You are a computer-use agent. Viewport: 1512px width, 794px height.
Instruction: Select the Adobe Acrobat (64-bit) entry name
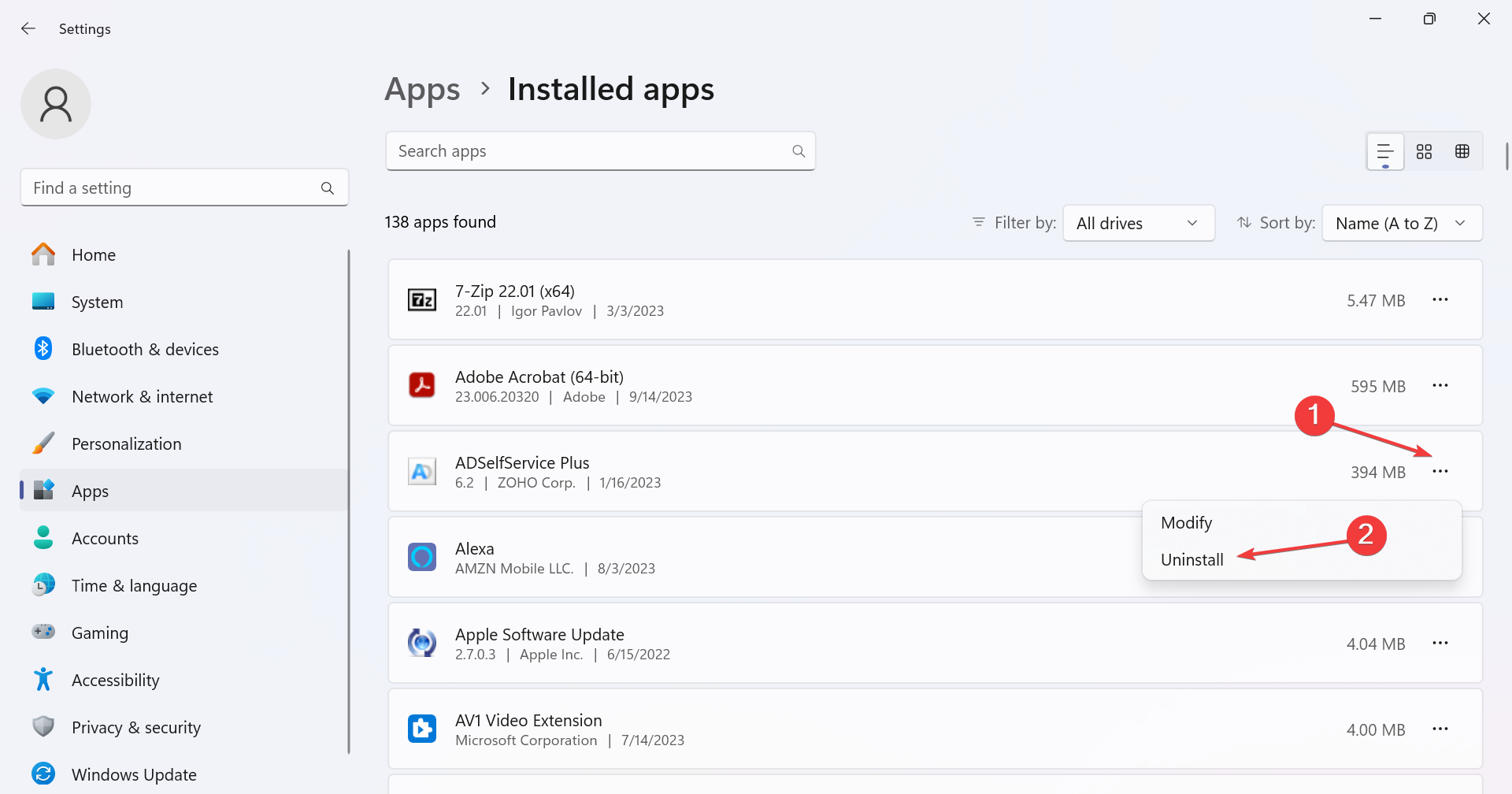click(539, 377)
